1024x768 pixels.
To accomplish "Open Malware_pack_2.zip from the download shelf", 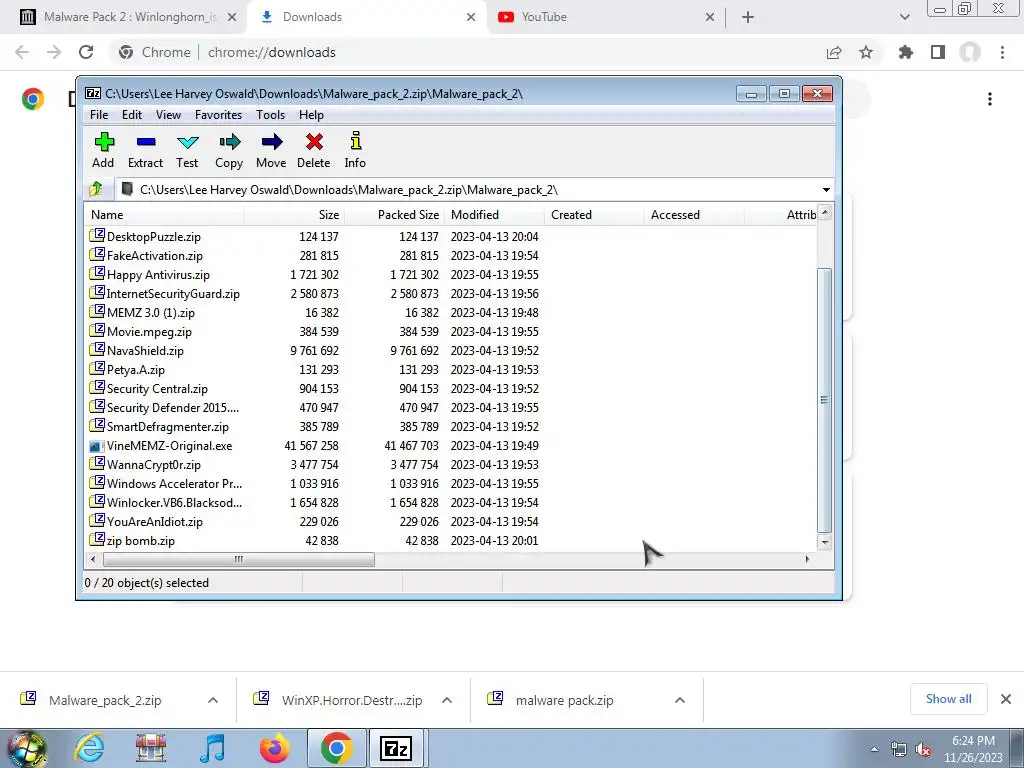I will (x=104, y=700).
